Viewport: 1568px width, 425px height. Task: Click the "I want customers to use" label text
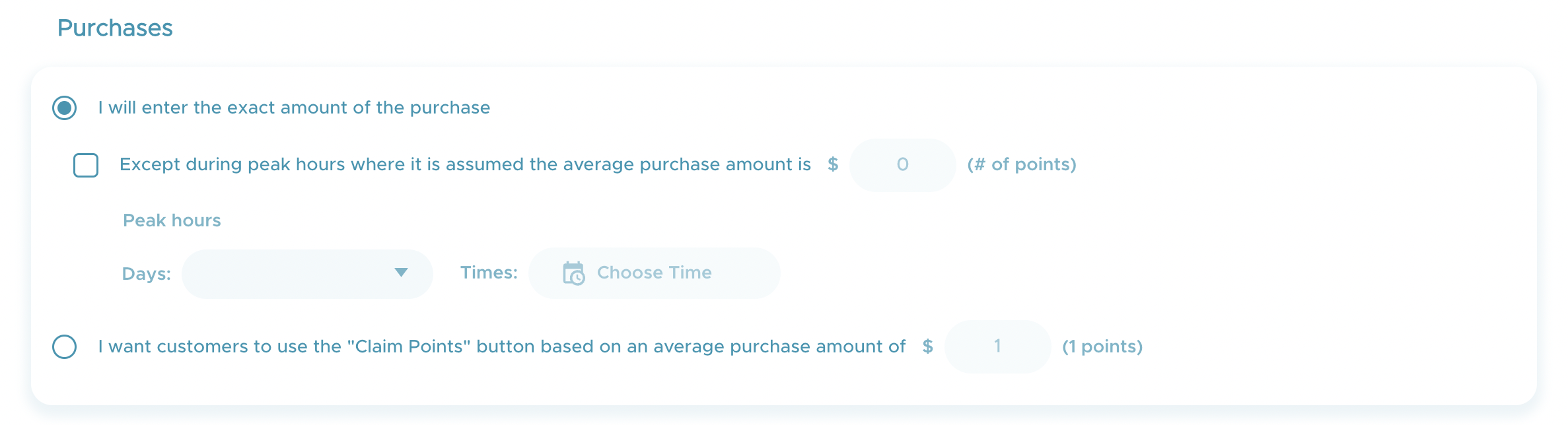click(x=502, y=346)
